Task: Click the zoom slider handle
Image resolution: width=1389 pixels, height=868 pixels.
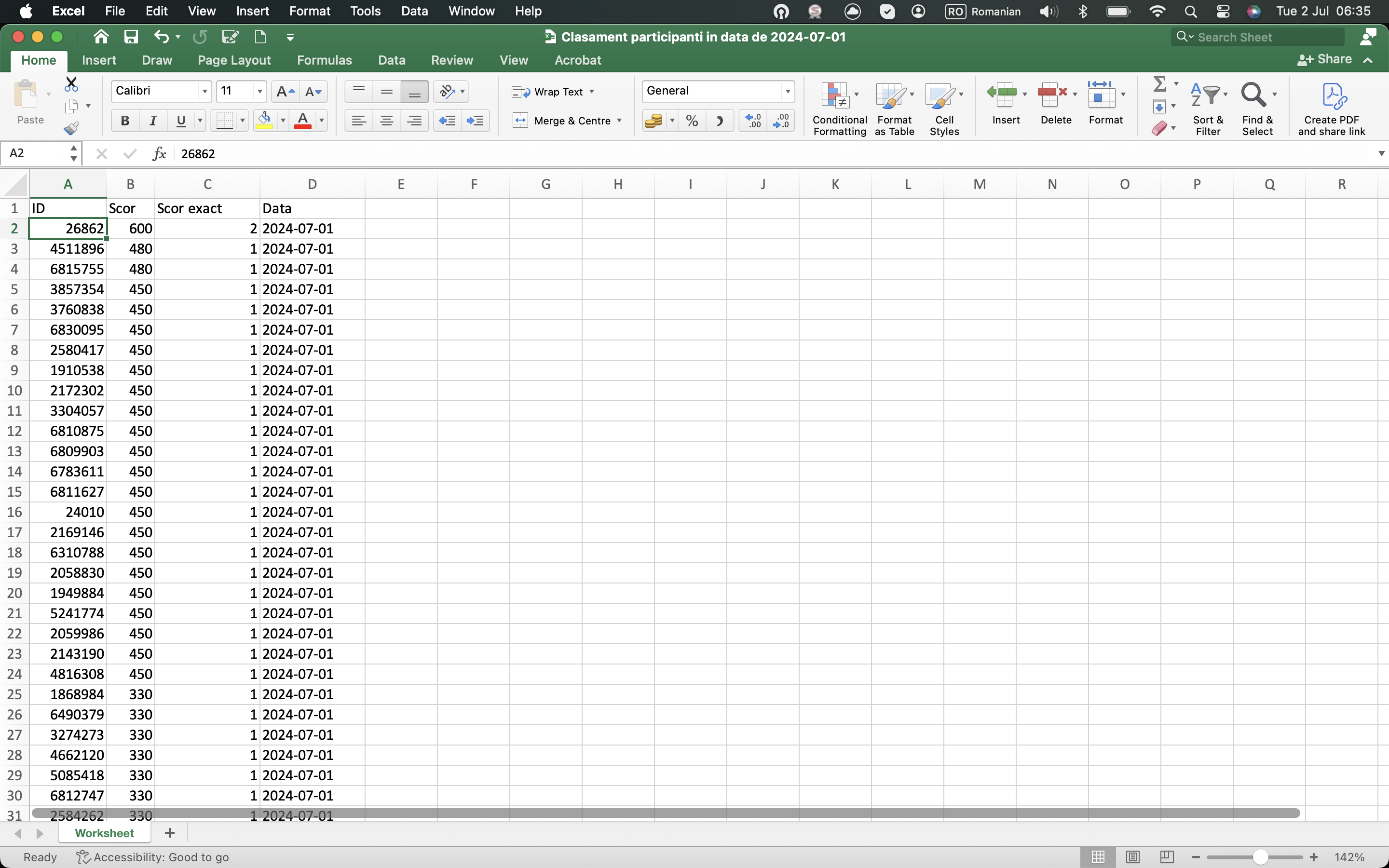Action: 1260,856
